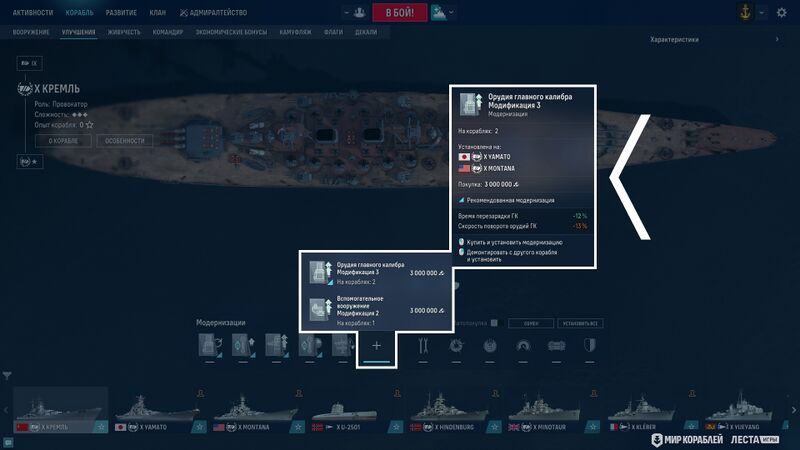Choose Купить и установить модернизацию option
Viewport: 800px width, 450px height.
point(510,242)
